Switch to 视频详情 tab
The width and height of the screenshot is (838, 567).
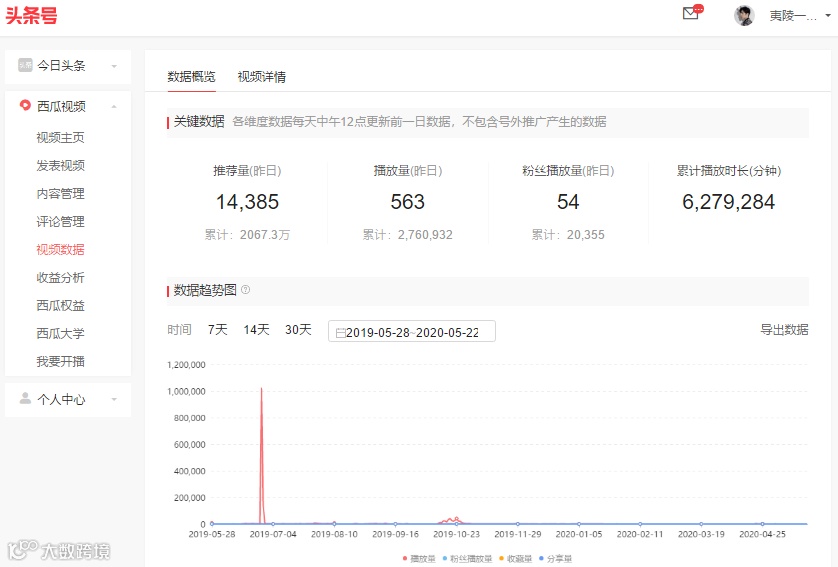(x=261, y=77)
